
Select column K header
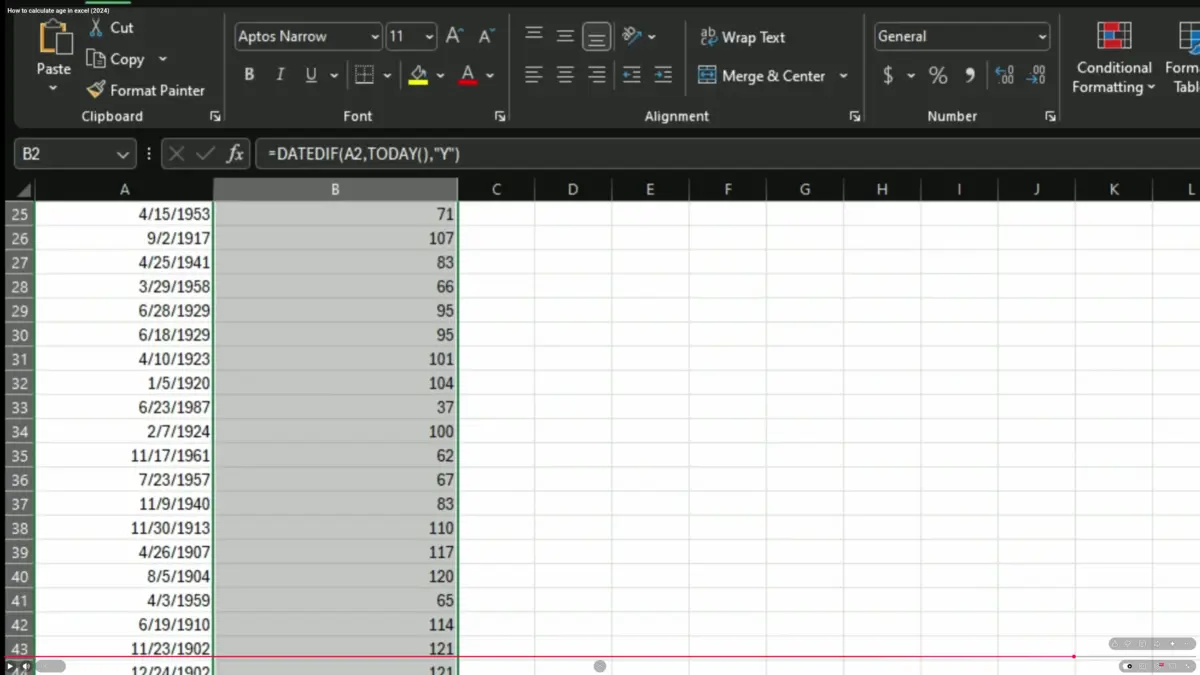tap(1114, 190)
